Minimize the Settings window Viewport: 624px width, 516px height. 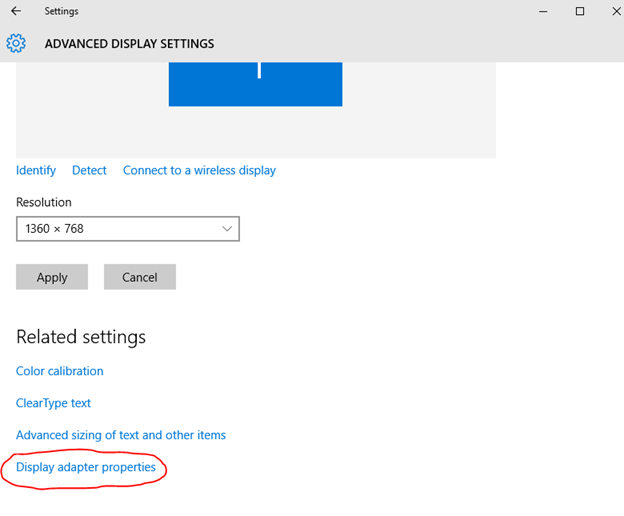pos(543,12)
